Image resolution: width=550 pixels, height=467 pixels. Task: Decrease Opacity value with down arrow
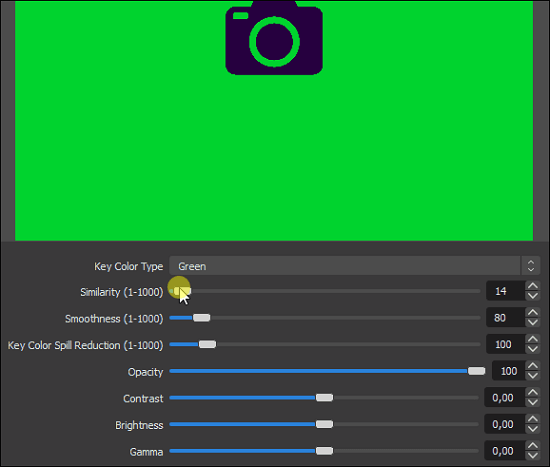point(532,376)
